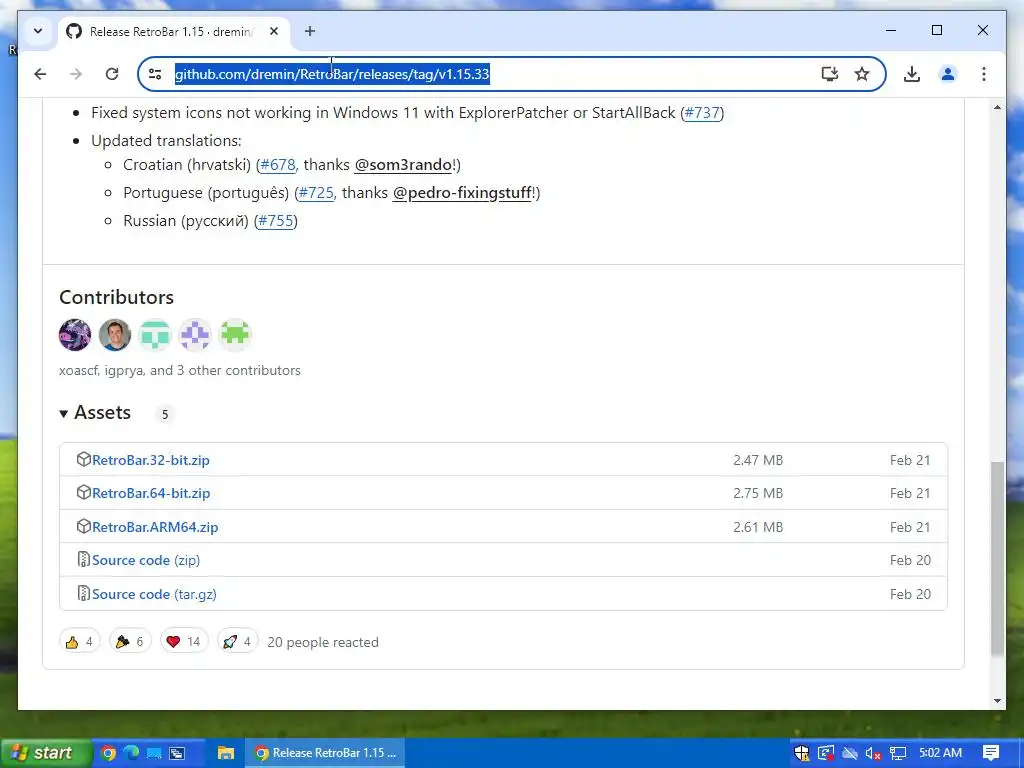Viewport: 1024px width, 768px height.
Task: Download Source code (tar.gz)
Action: pos(154,594)
